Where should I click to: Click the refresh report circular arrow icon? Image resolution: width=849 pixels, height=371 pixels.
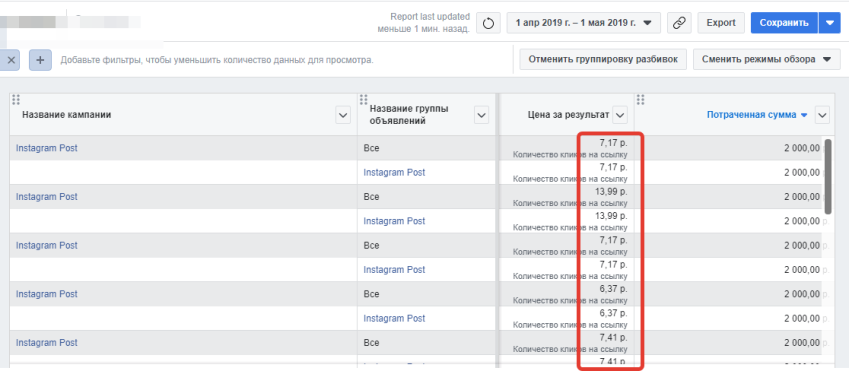[488, 23]
